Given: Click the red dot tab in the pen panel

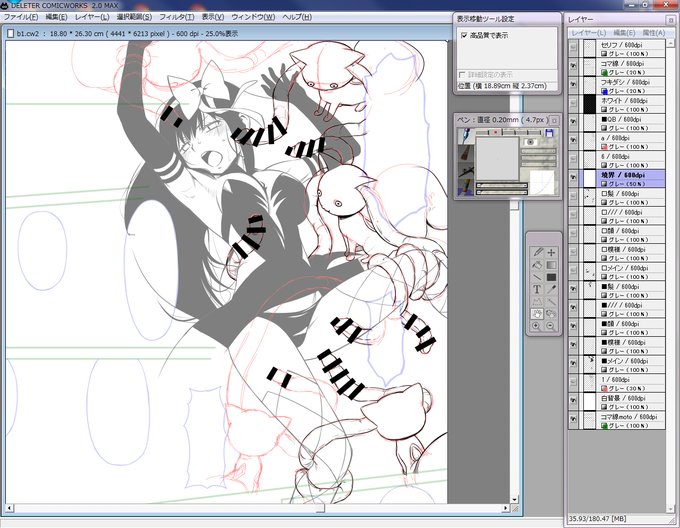Looking at the screenshot, I should pos(495,132).
